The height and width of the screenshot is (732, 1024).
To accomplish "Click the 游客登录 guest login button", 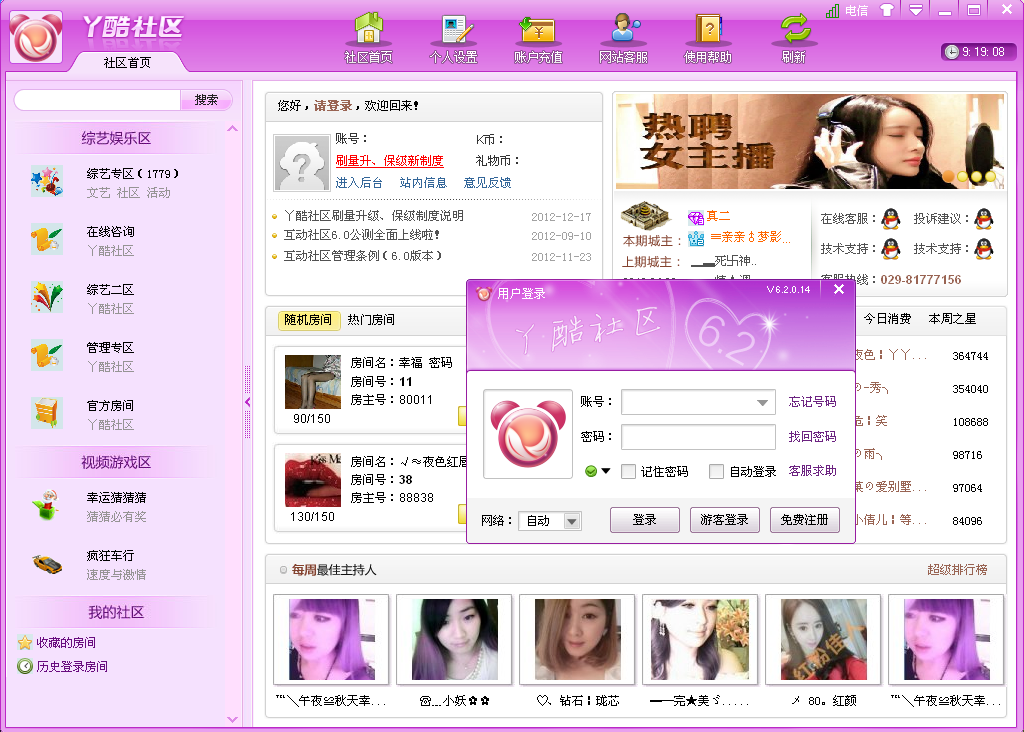I will pos(725,520).
